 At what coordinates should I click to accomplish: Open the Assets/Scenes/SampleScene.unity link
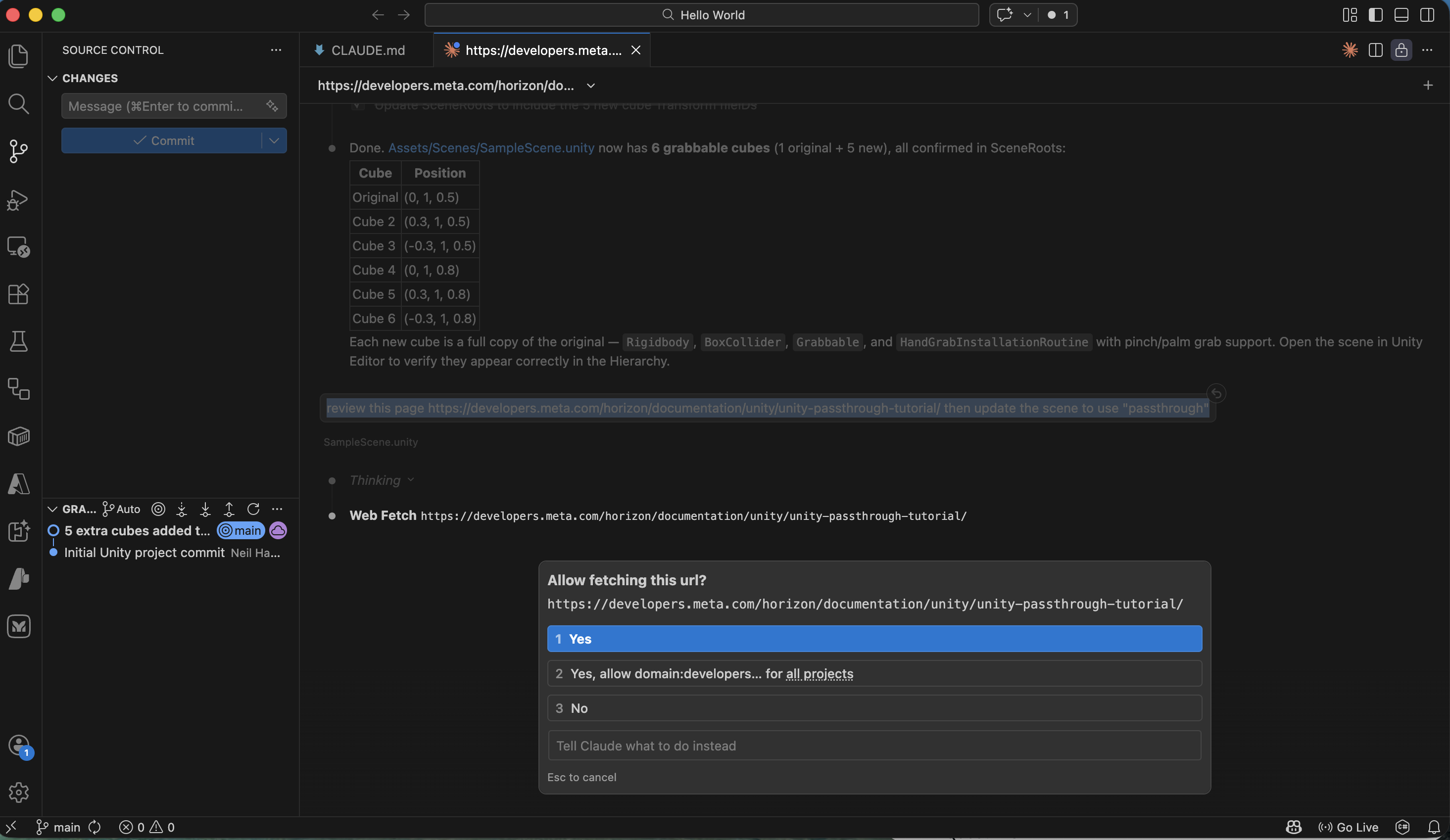(x=491, y=148)
